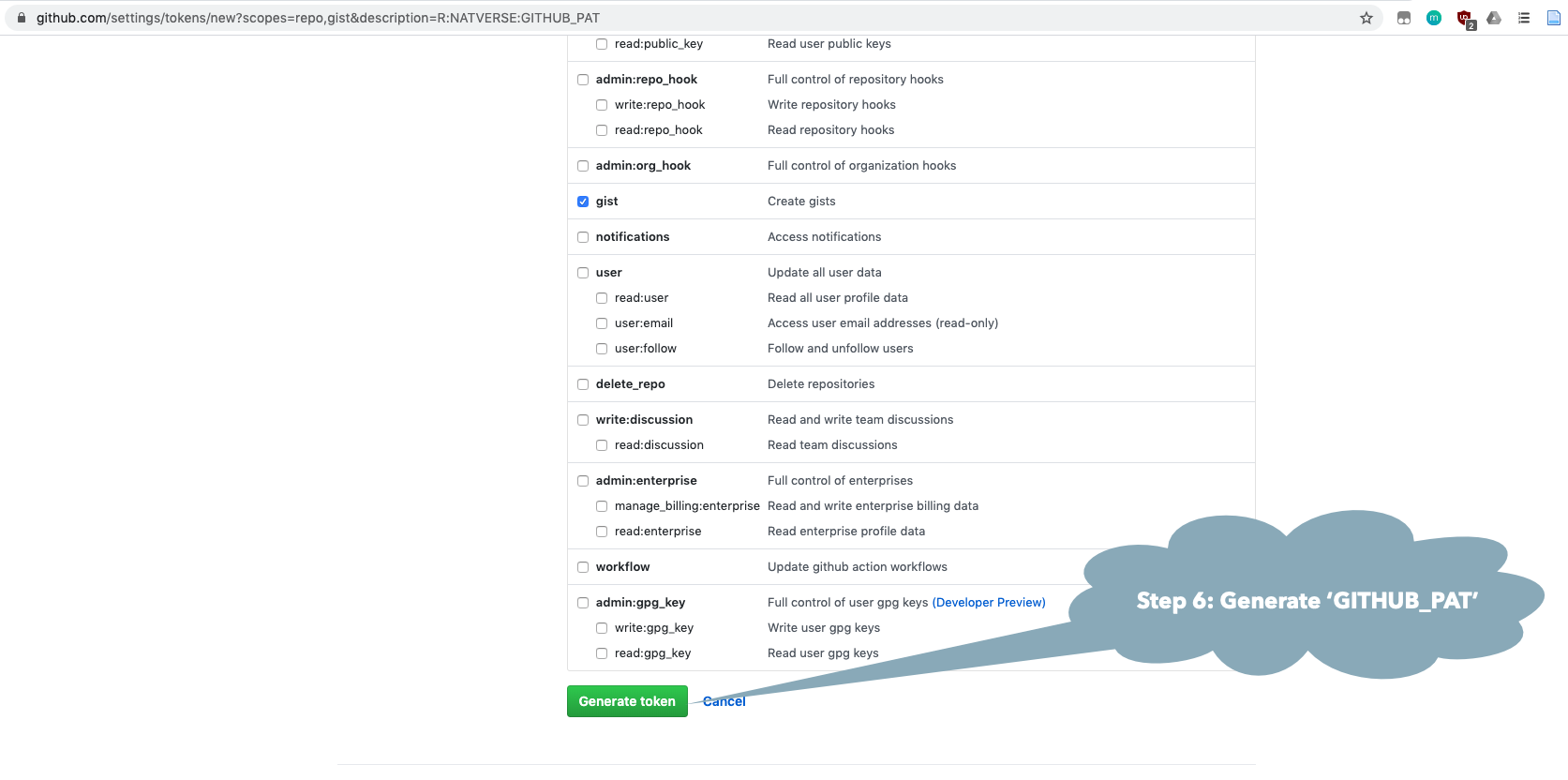Check the user:email scope
This screenshot has width=1568, height=780.
coord(602,323)
